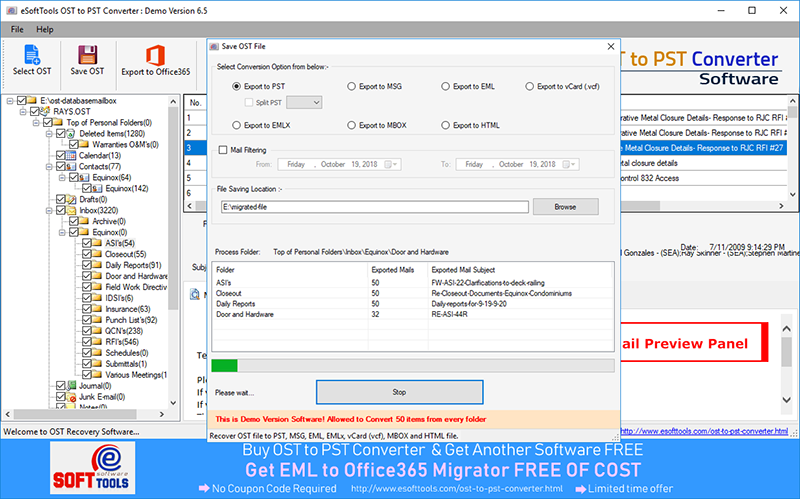
Task: Click the RFI's(546) folder icon
Action: coord(98,342)
